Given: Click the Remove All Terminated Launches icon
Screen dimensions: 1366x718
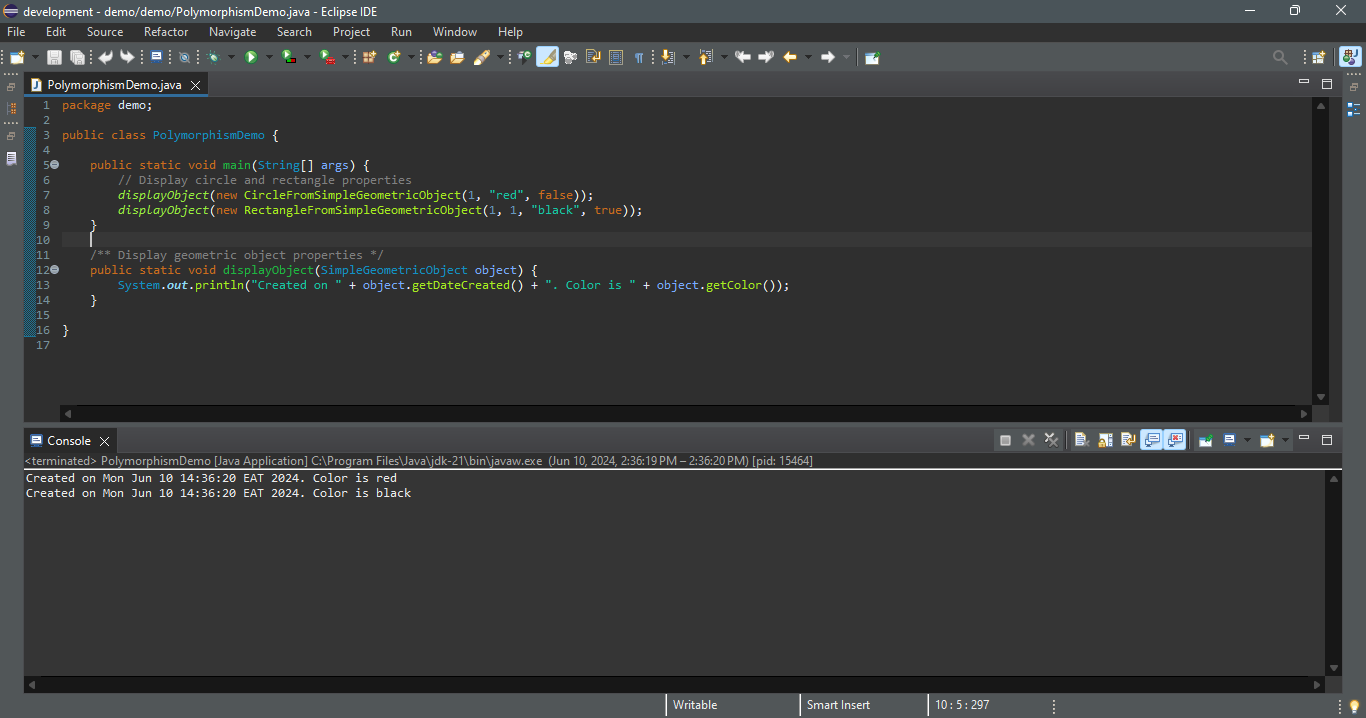Looking at the screenshot, I should [x=1051, y=440].
